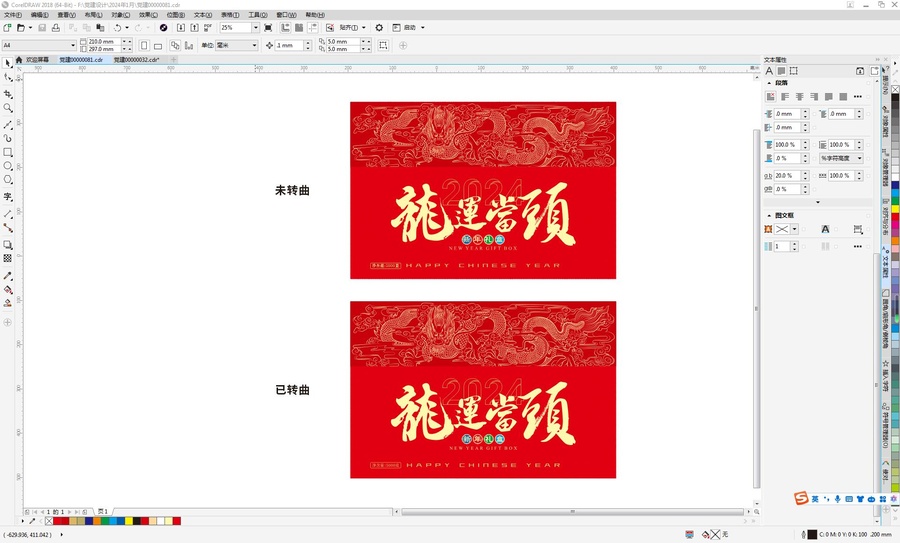900x543 pixels.
Task: Collapse the 段落 paragraph section
Action: coord(769,83)
